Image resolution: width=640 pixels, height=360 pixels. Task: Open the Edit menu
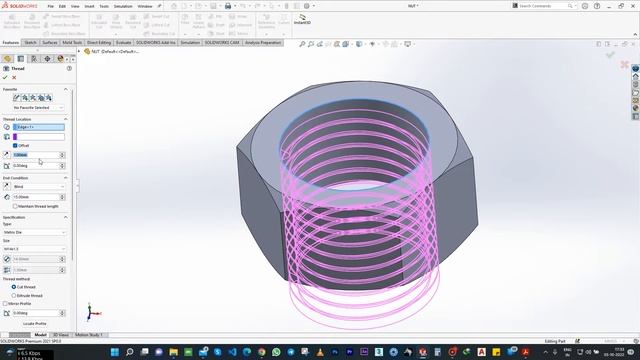(x=62, y=6)
